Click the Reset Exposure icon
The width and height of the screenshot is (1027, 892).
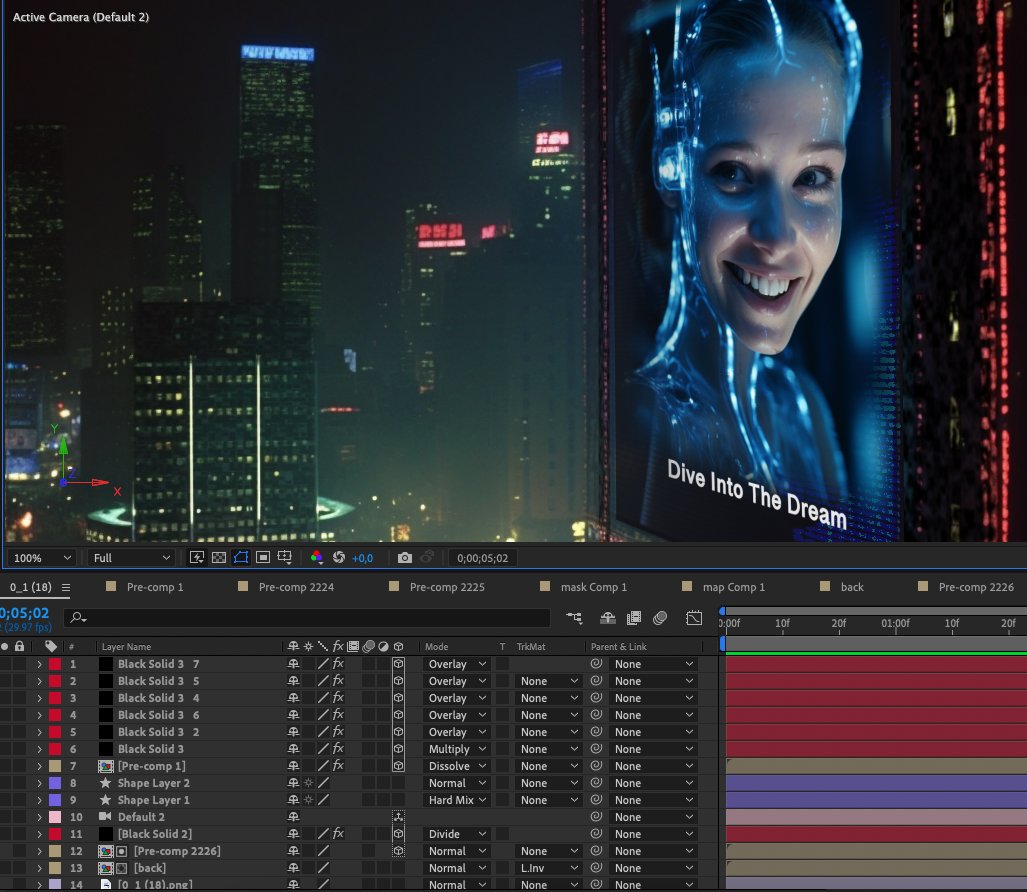point(339,557)
